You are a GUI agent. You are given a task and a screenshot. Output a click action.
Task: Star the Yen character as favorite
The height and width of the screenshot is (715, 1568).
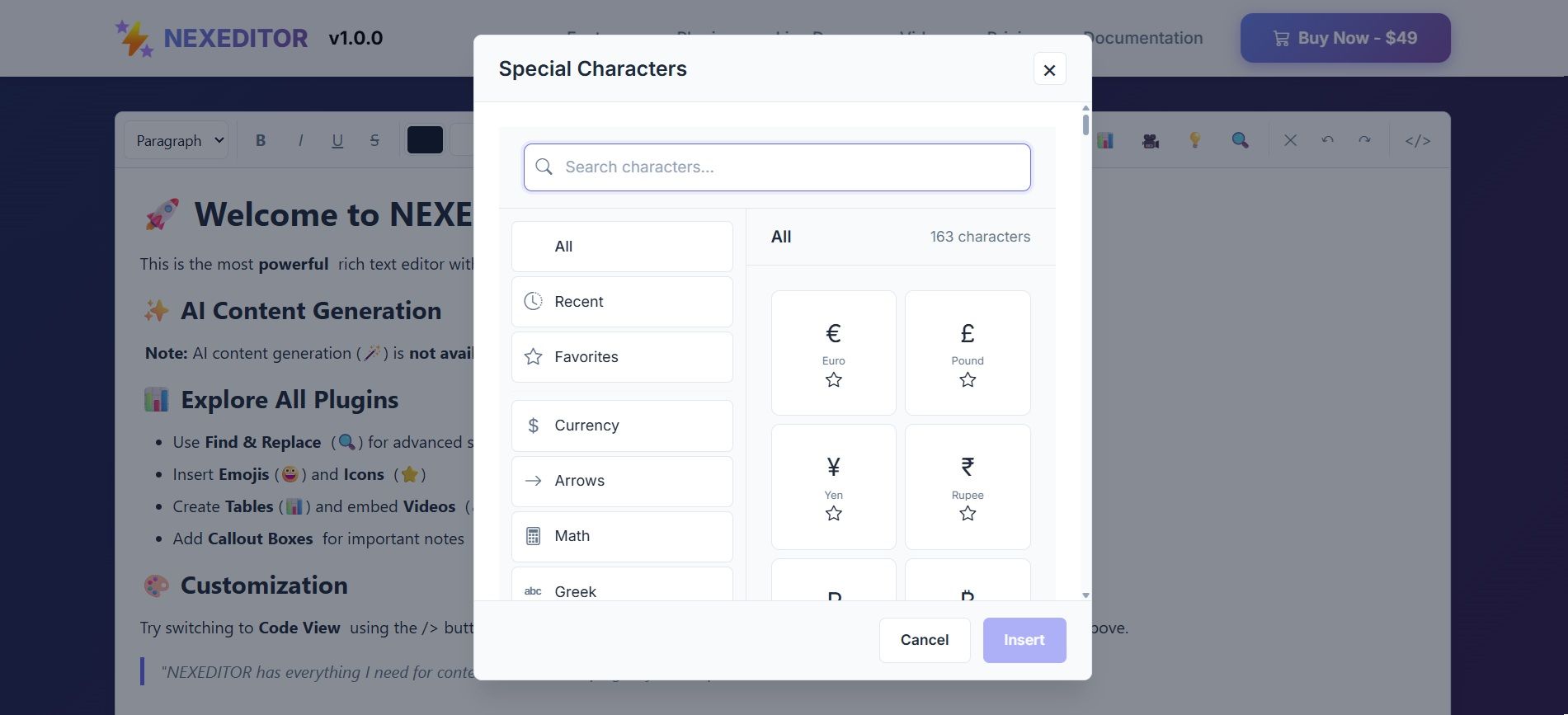[834, 514]
